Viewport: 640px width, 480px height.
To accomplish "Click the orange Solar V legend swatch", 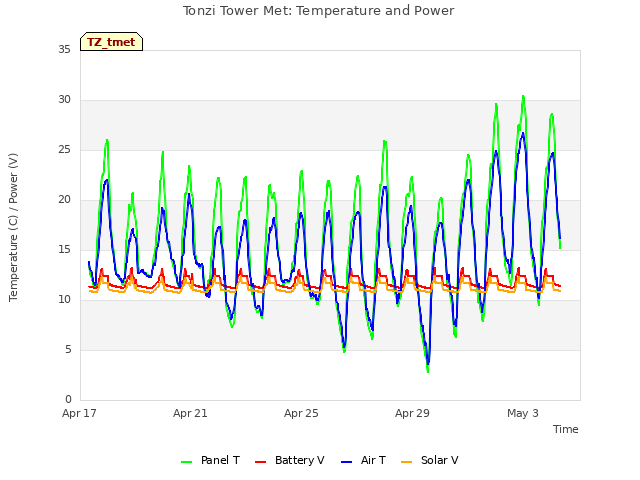I will point(407,462).
